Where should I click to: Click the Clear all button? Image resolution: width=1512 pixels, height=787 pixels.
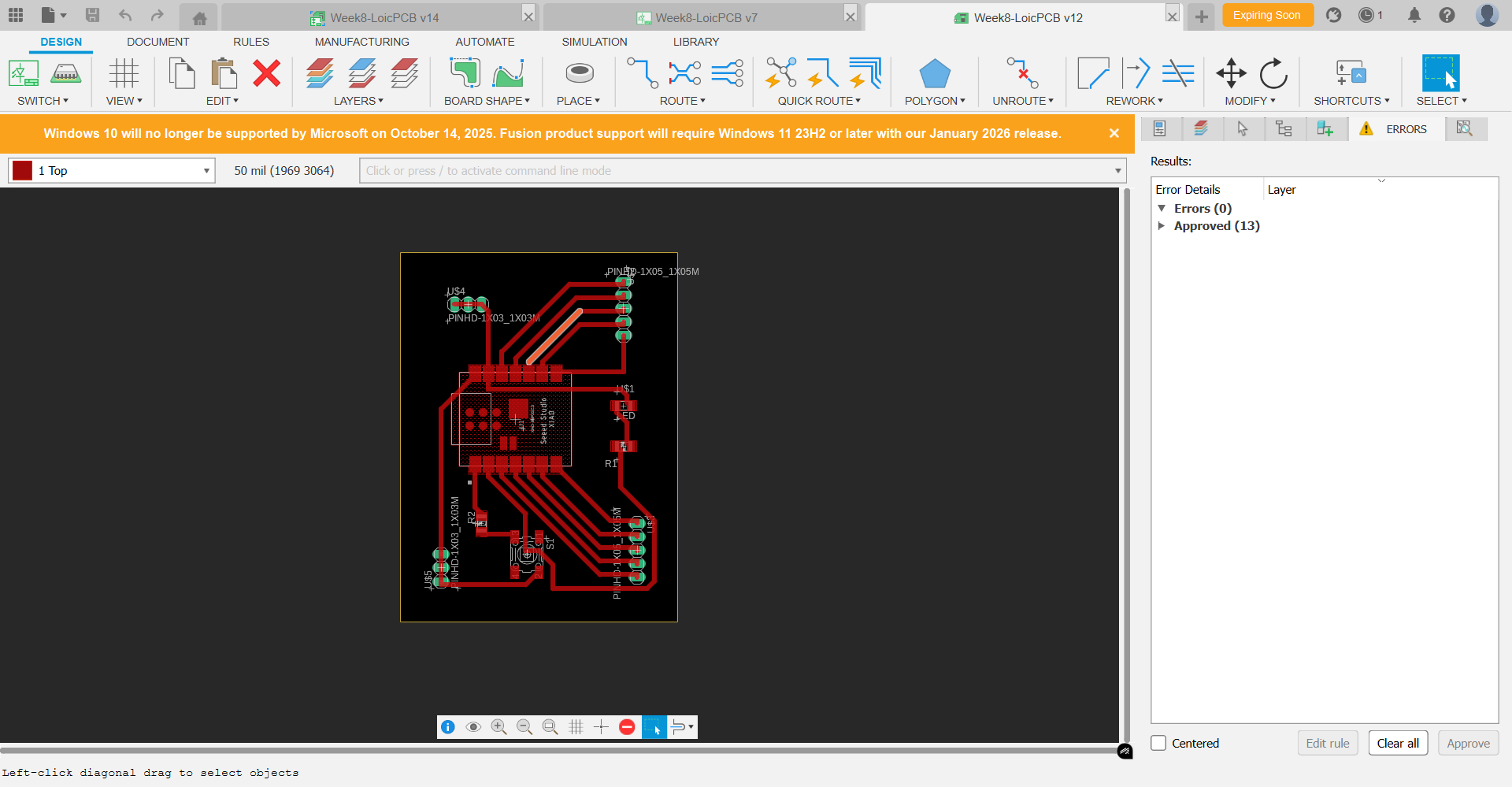tap(1398, 743)
